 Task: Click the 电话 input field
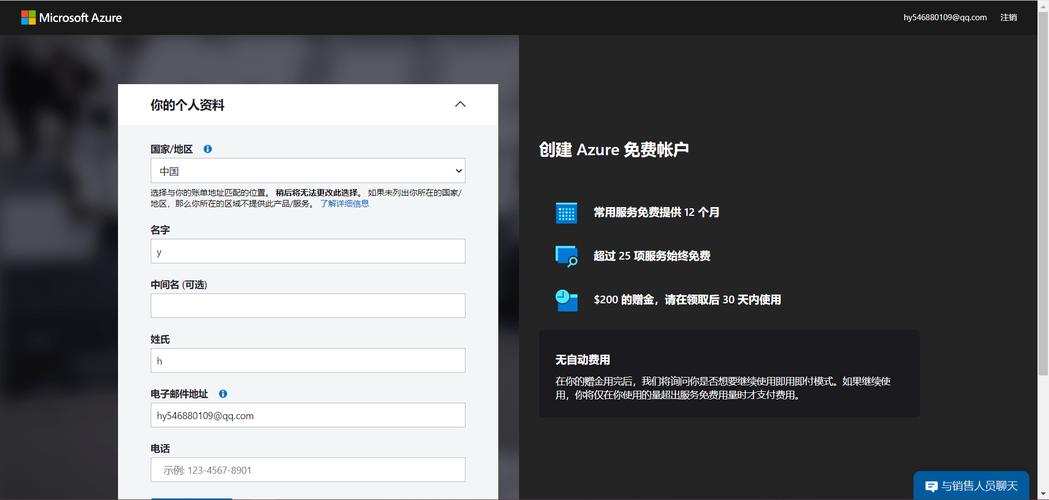click(308, 470)
